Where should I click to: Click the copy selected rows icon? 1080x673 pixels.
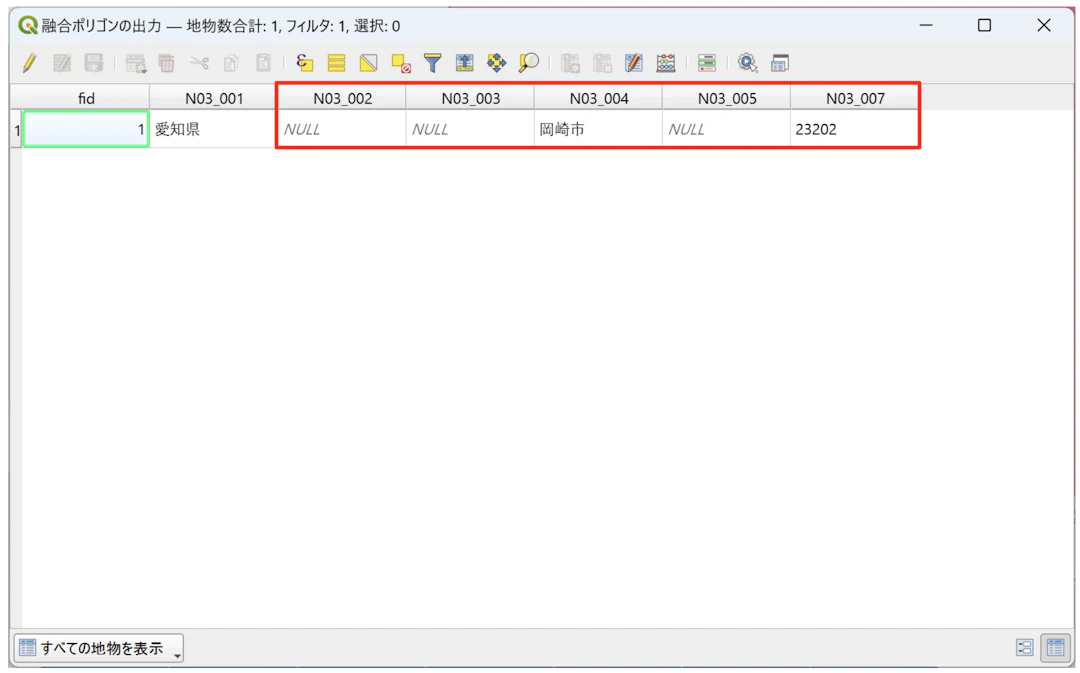[231, 63]
